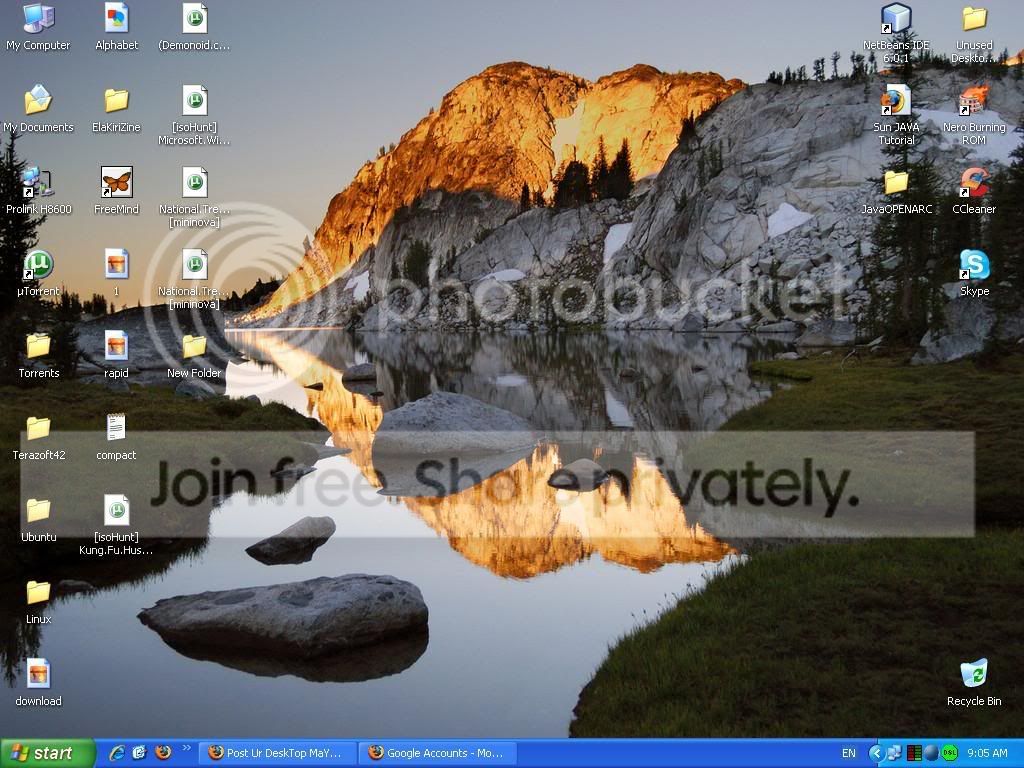The width and height of the screenshot is (1024, 768).
Task: Show hidden system tray icons arrow
Action: point(876,753)
